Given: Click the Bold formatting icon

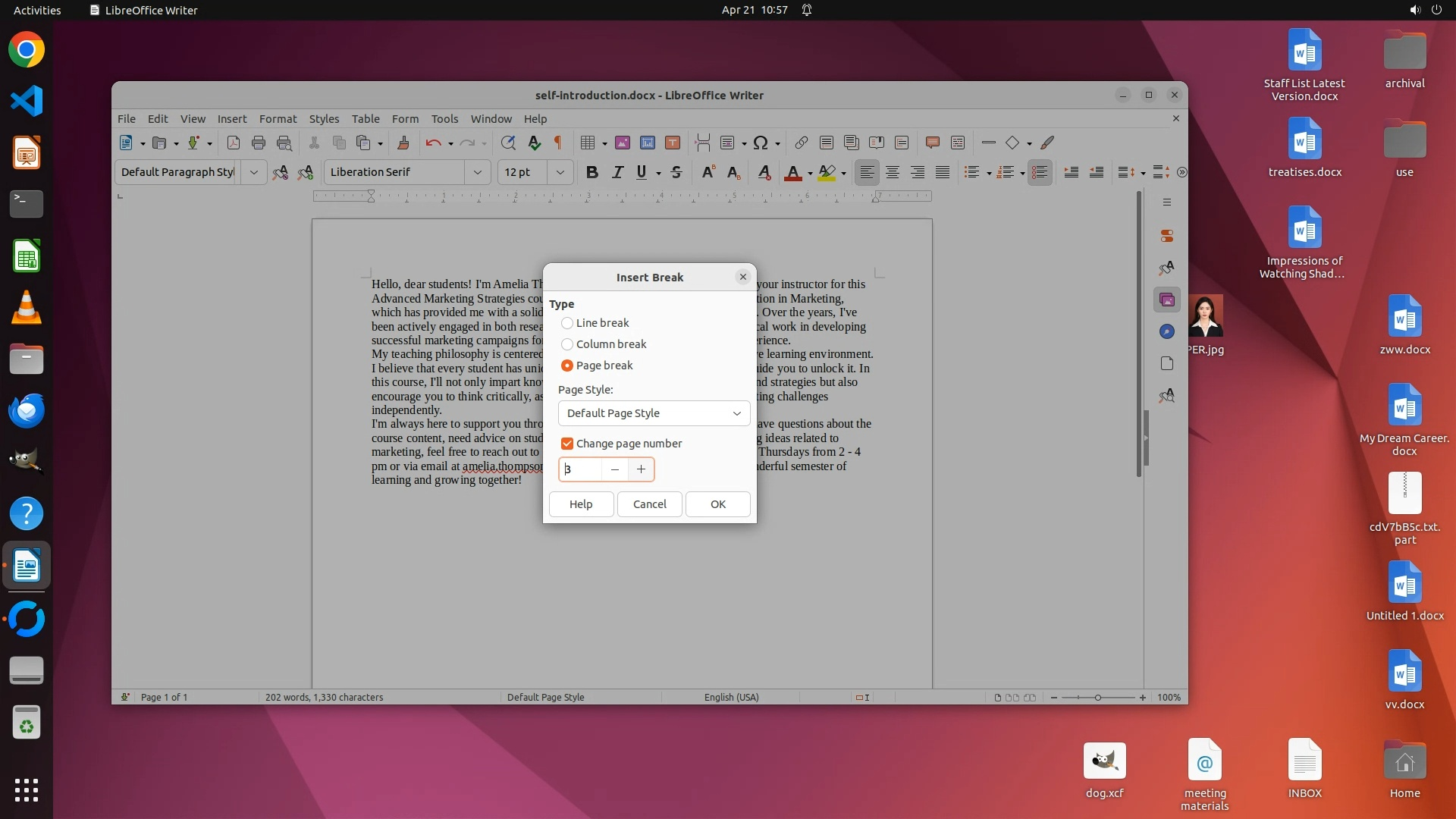Looking at the screenshot, I should 592,172.
